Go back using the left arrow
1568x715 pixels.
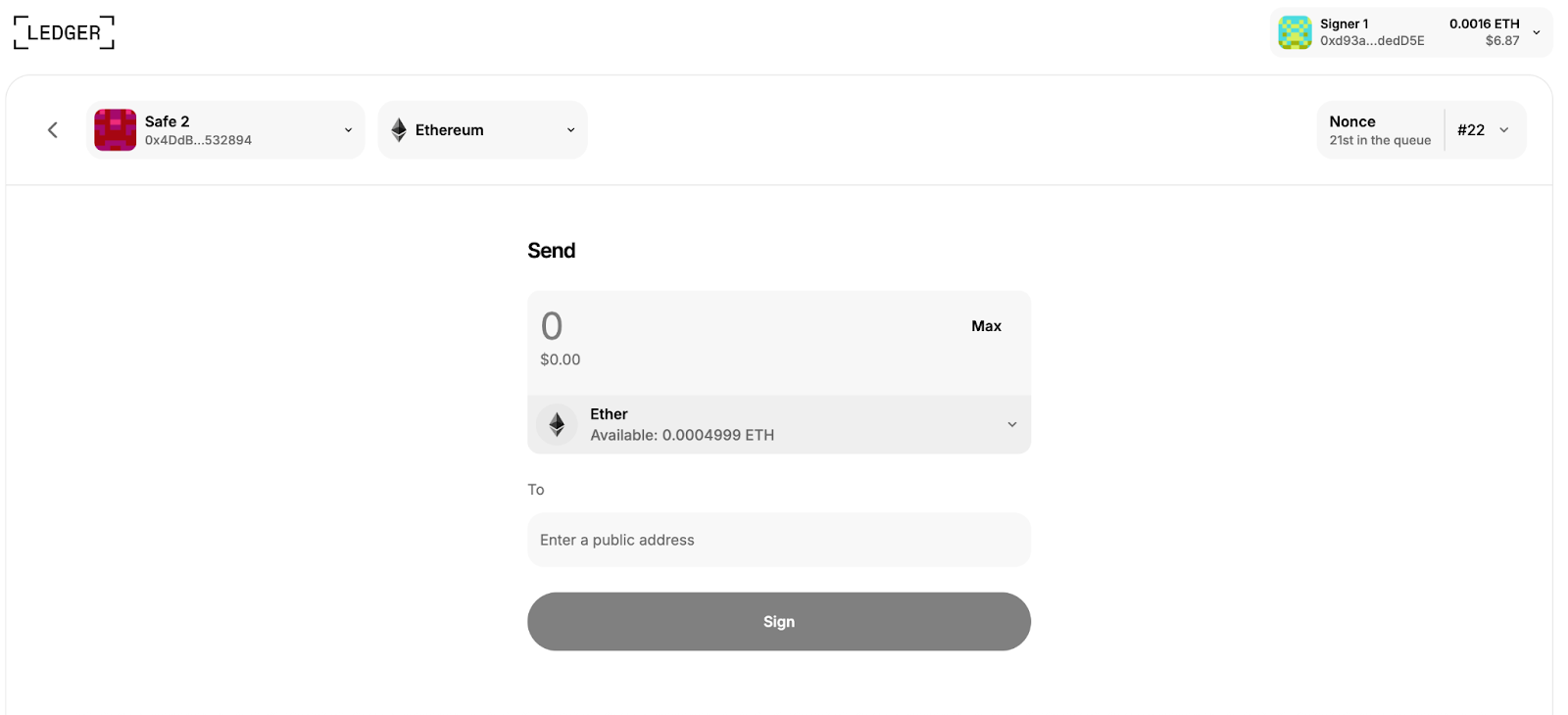pos(53,130)
